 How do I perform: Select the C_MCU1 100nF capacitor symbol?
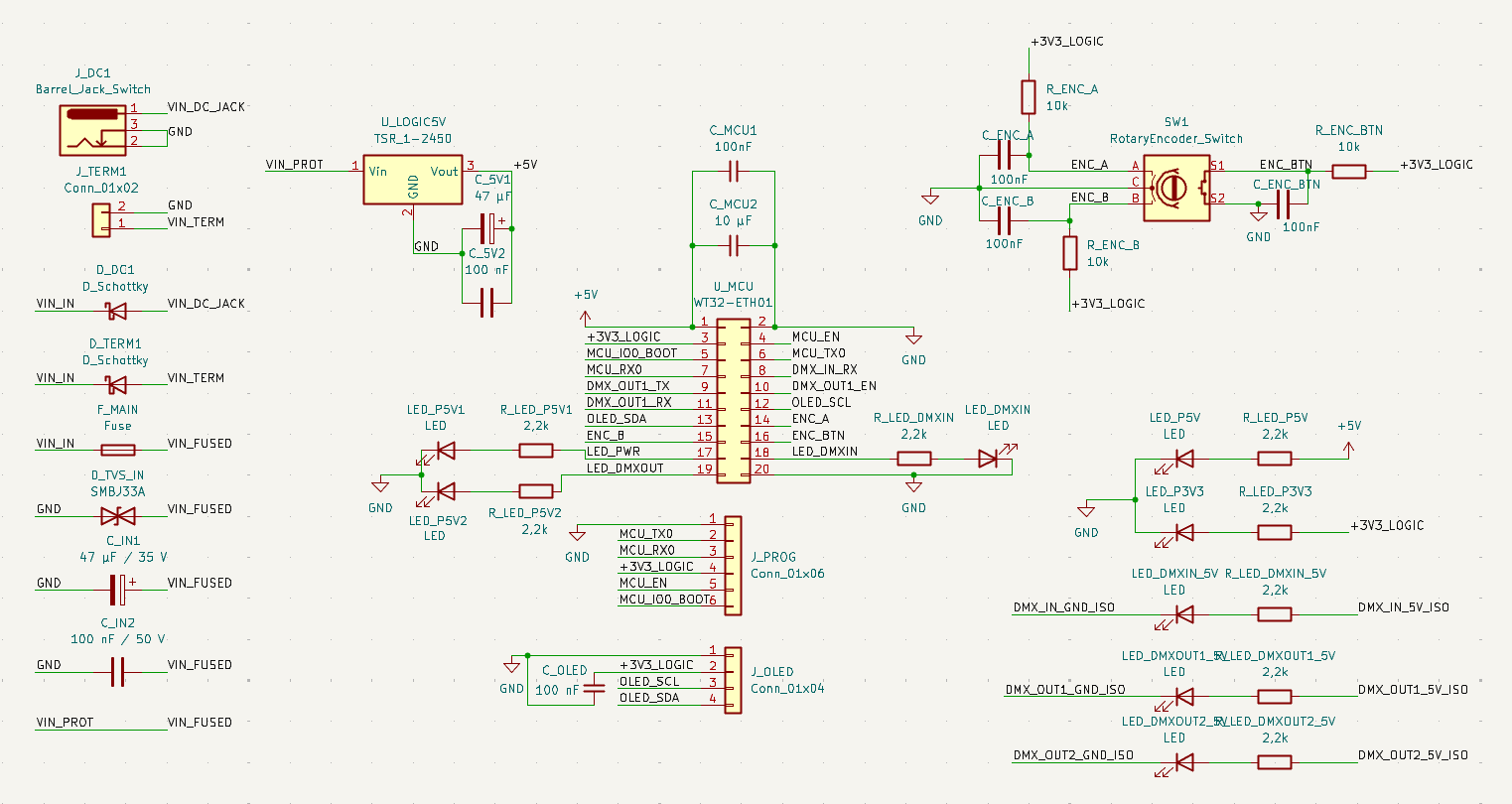pos(733,172)
